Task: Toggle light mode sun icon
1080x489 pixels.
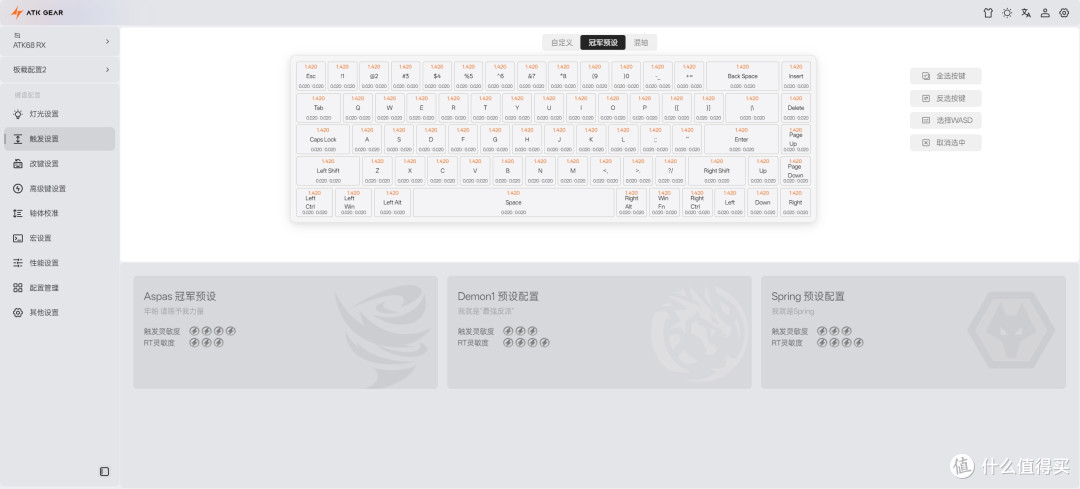Action: point(1007,12)
